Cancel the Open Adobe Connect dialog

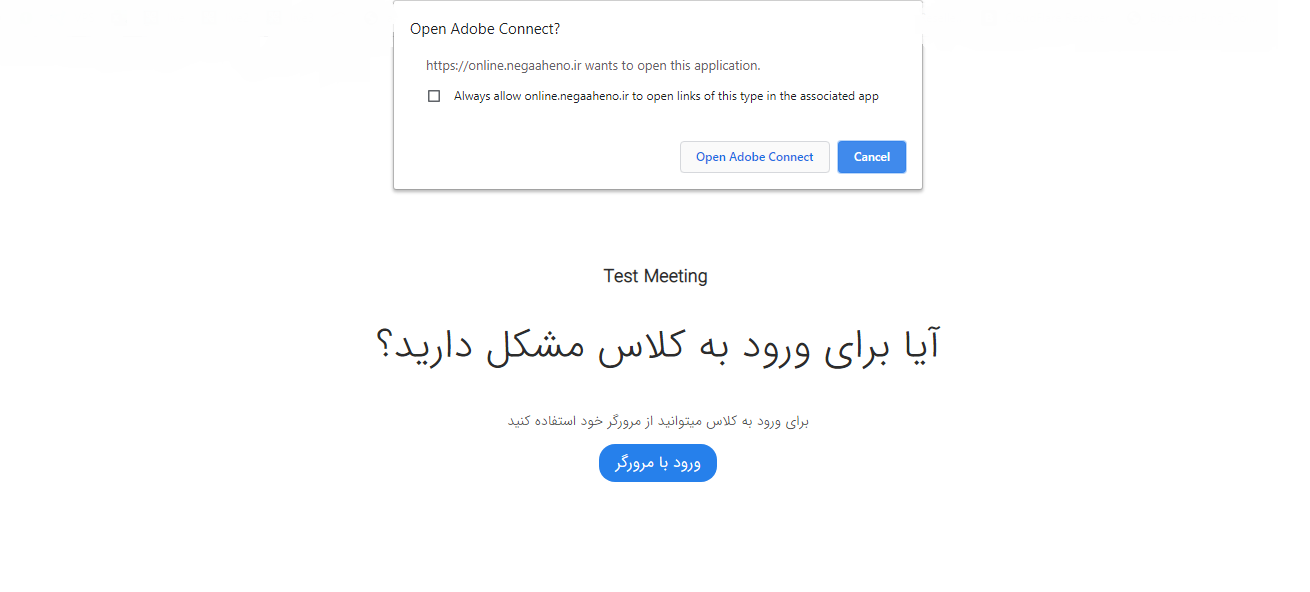click(x=872, y=157)
